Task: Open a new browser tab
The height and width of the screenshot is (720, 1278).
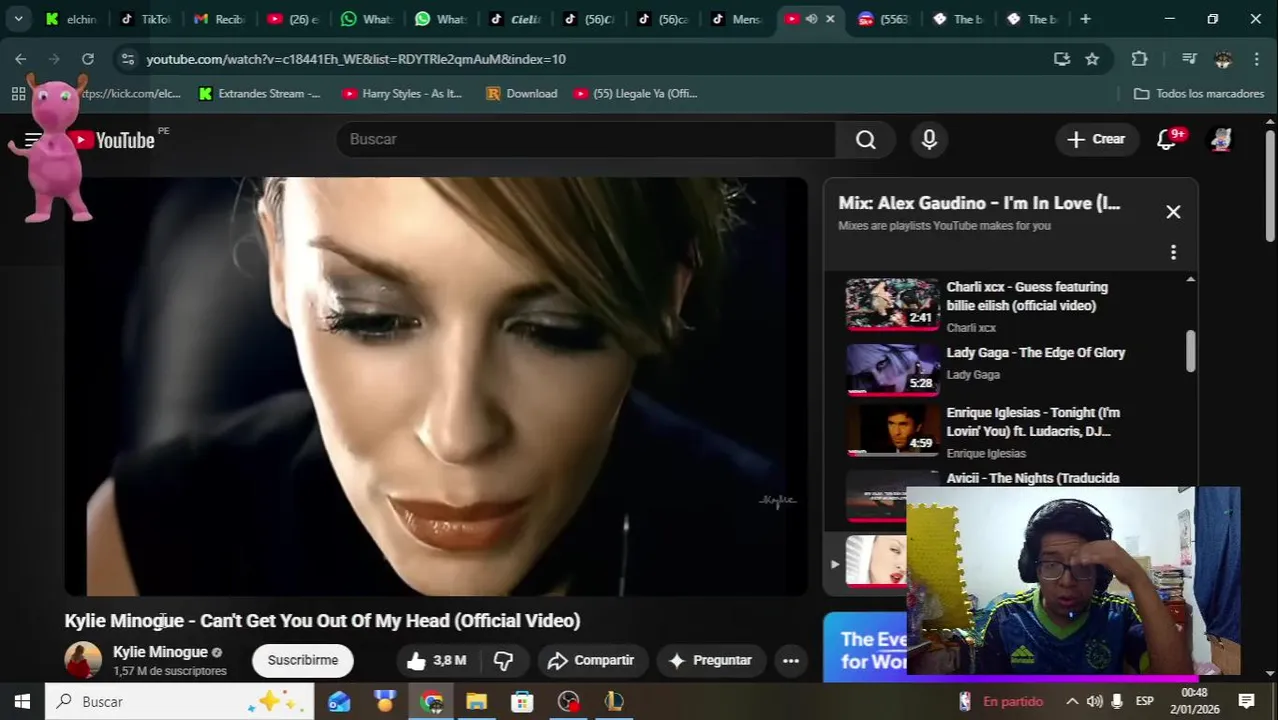Action: (1086, 19)
